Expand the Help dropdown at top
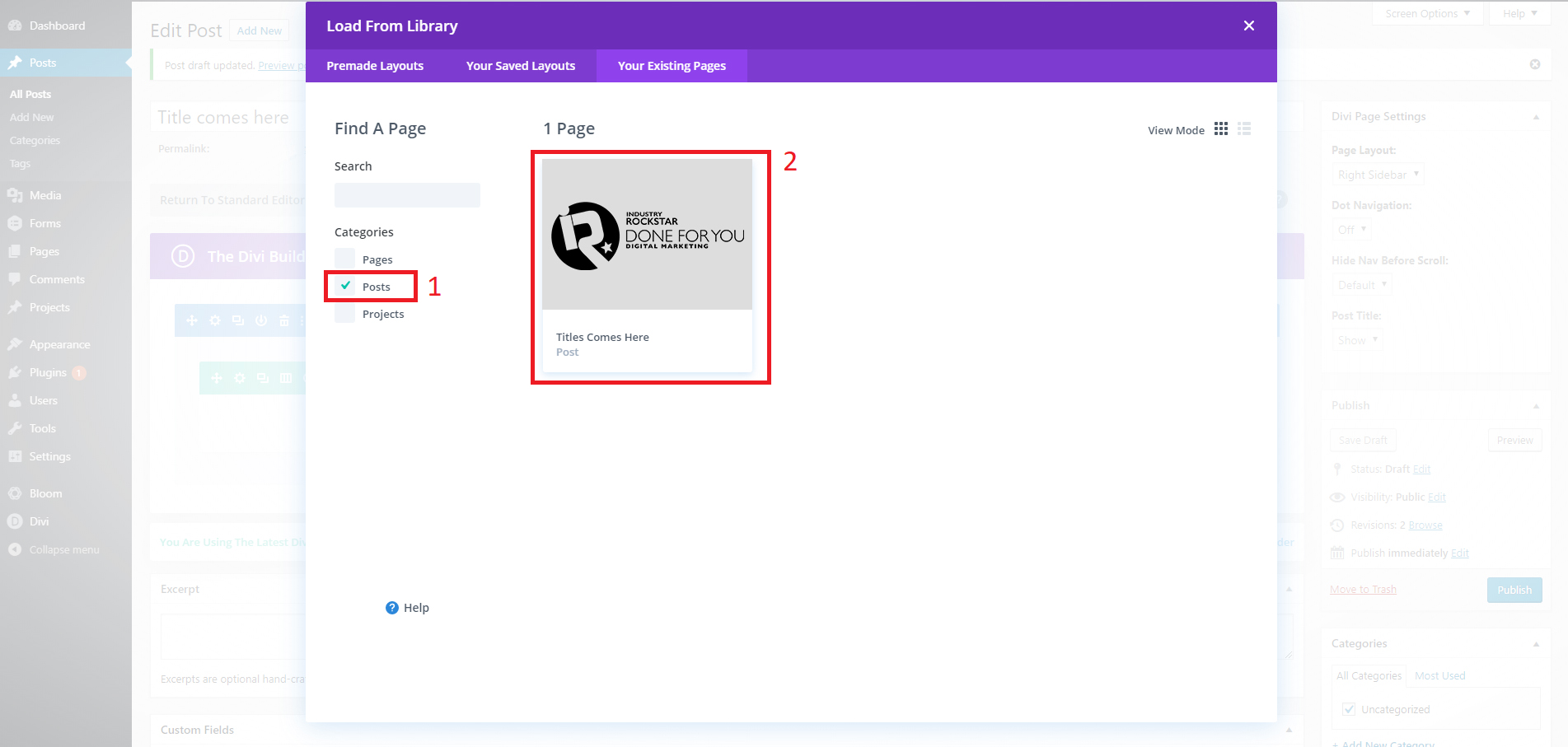The width and height of the screenshot is (1568, 747). (1519, 13)
